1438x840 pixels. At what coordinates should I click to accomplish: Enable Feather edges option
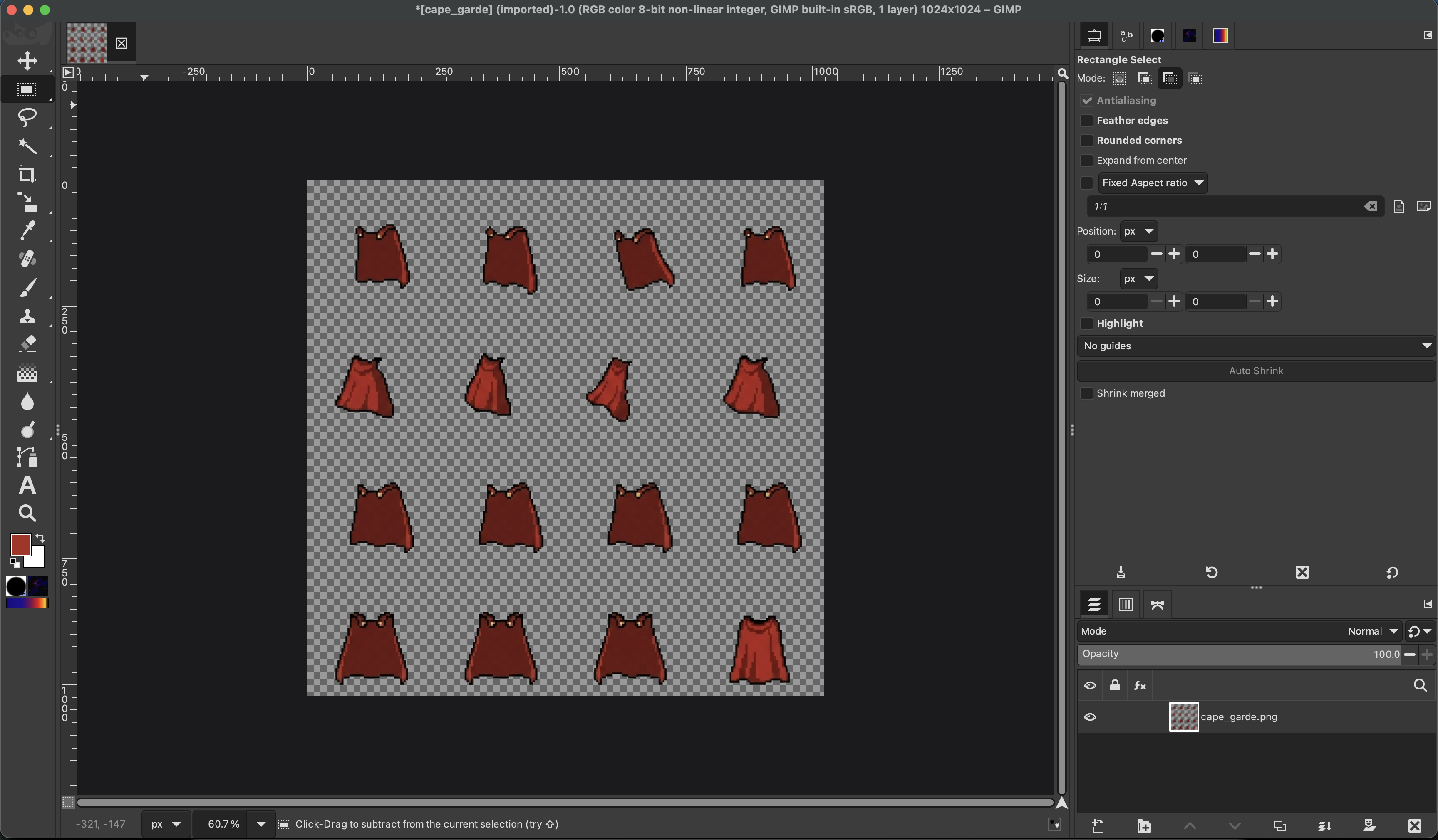tap(1086, 120)
